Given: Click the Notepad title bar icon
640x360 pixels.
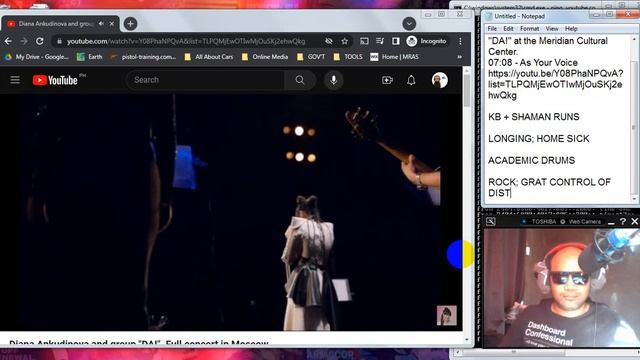Looking at the screenshot, I should pos(488,16).
